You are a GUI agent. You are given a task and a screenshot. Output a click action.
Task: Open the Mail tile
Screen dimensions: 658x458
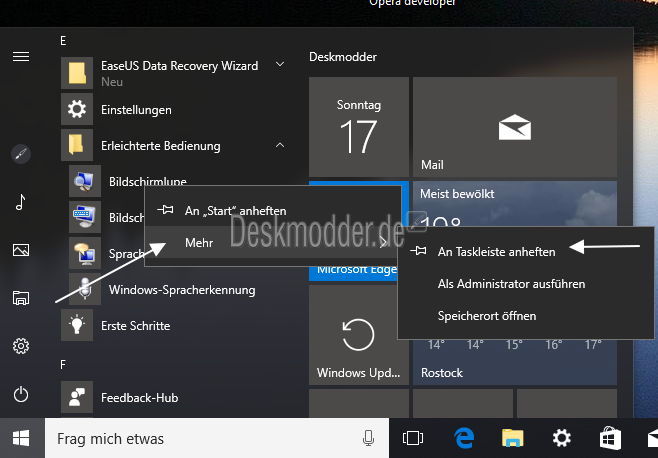pyautogui.click(x=515, y=127)
